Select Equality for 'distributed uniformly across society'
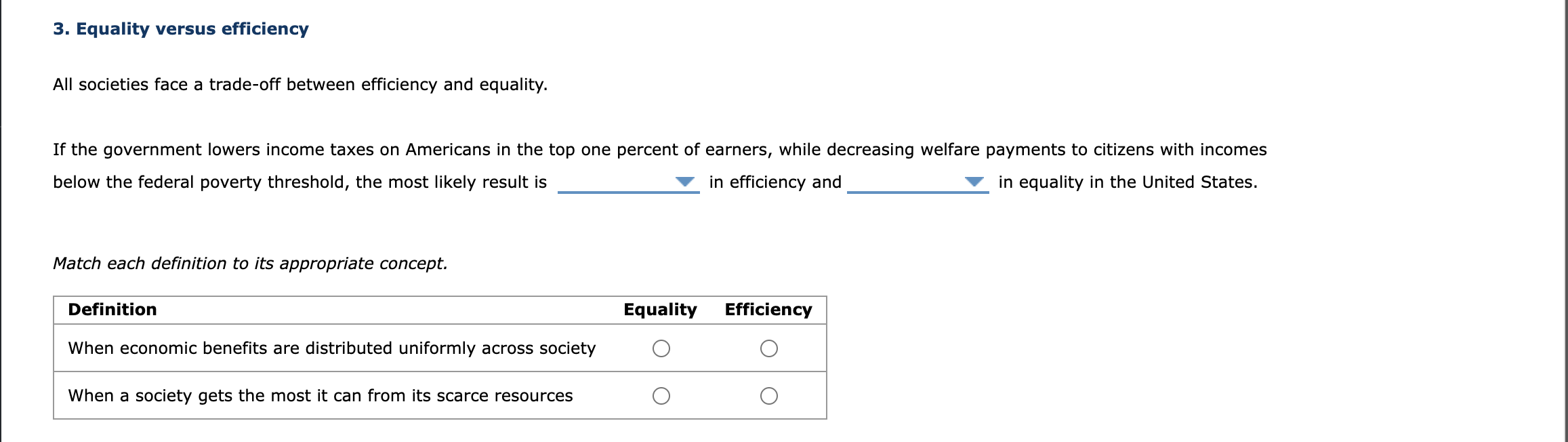This screenshot has height=442, width=1568. (661, 348)
